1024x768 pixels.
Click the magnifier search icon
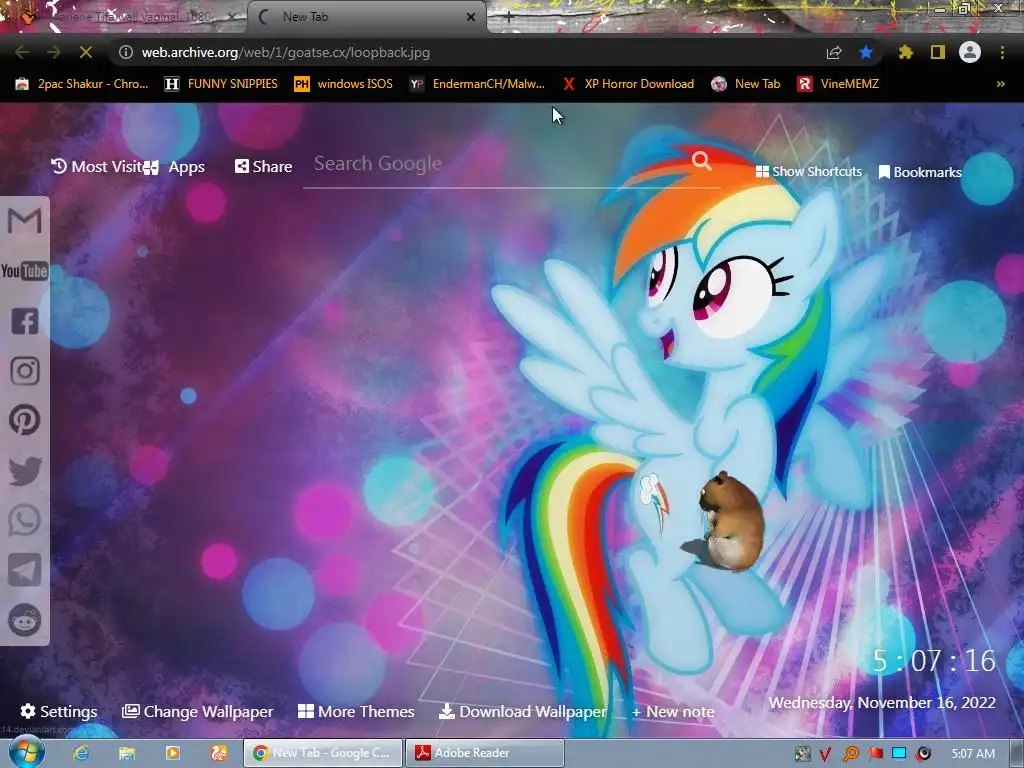pos(701,161)
